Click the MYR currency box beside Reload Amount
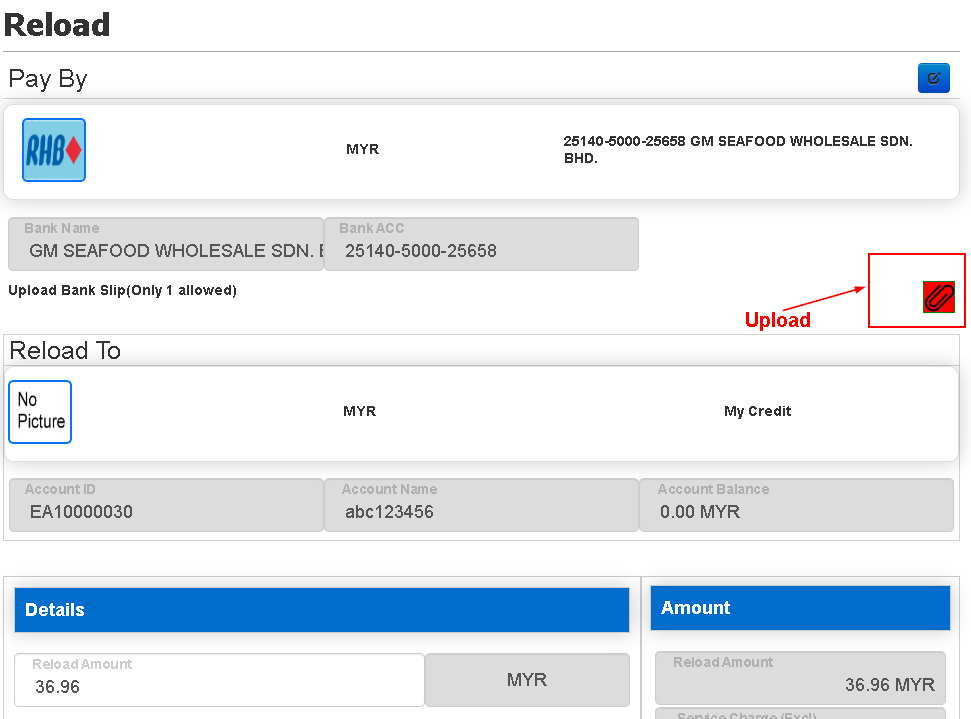 [527, 680]
